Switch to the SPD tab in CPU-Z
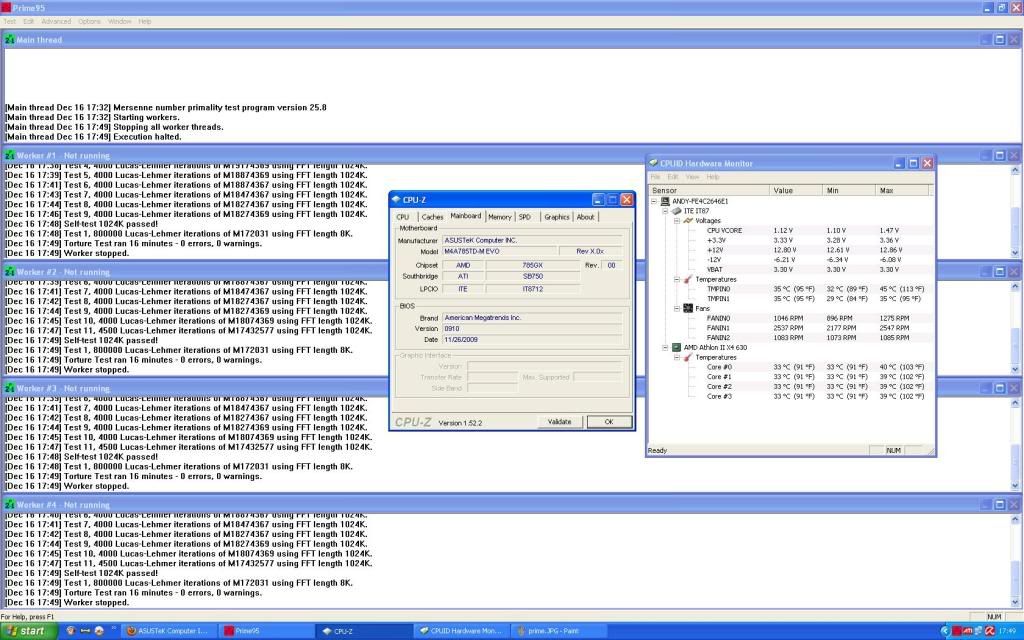 (525, 217)
